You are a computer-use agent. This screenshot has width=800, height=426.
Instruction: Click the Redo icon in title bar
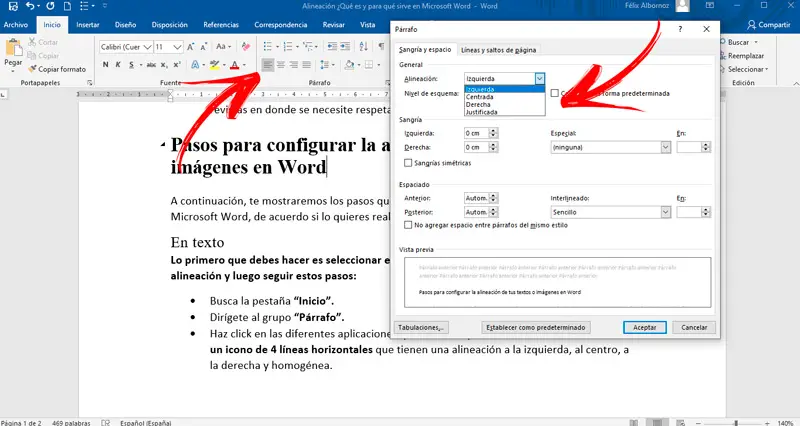pyautogui.click(x=50, y=6)
